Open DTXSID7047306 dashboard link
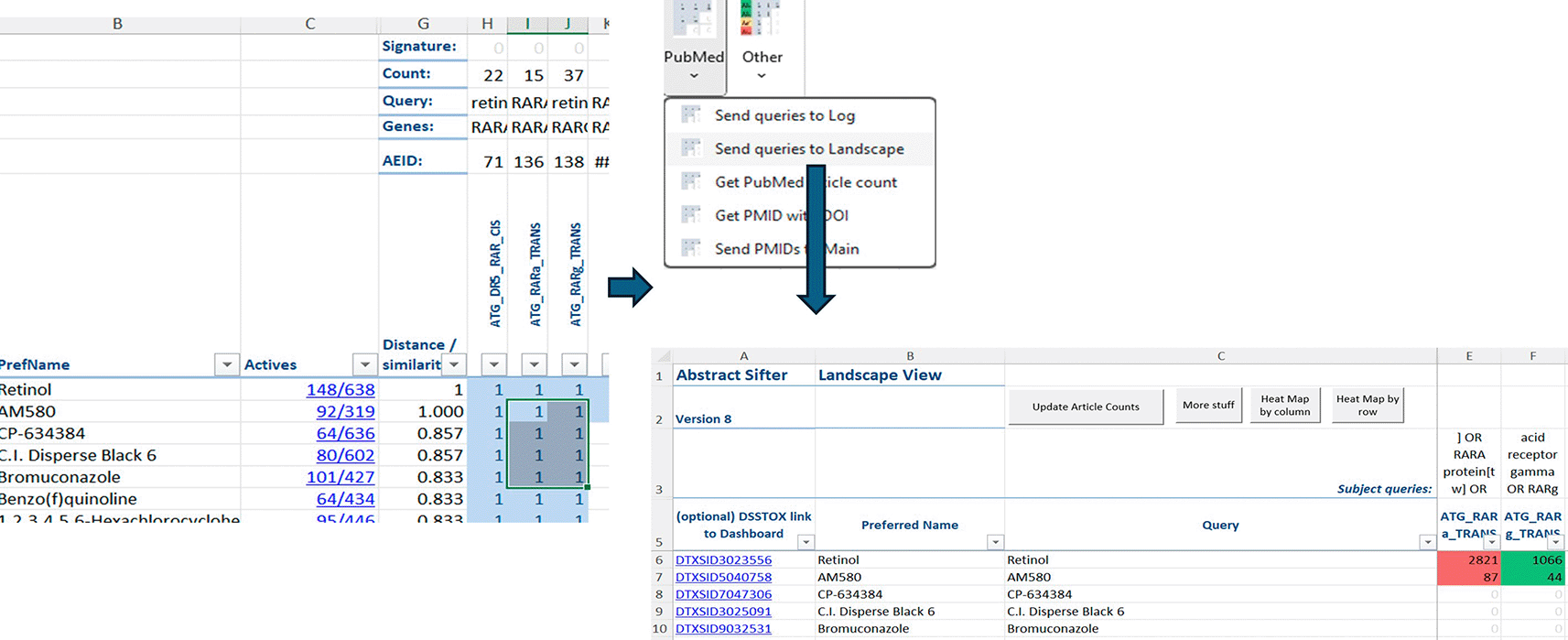Image resolution: width=1568 pixels, height=640 pixels. [723, 594]
